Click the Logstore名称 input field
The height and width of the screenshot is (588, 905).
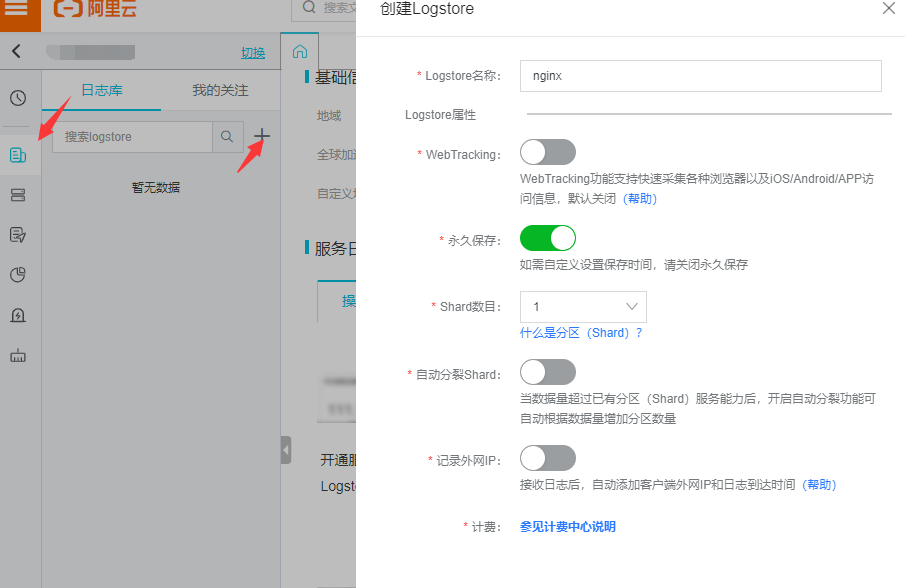coord(700,76)
